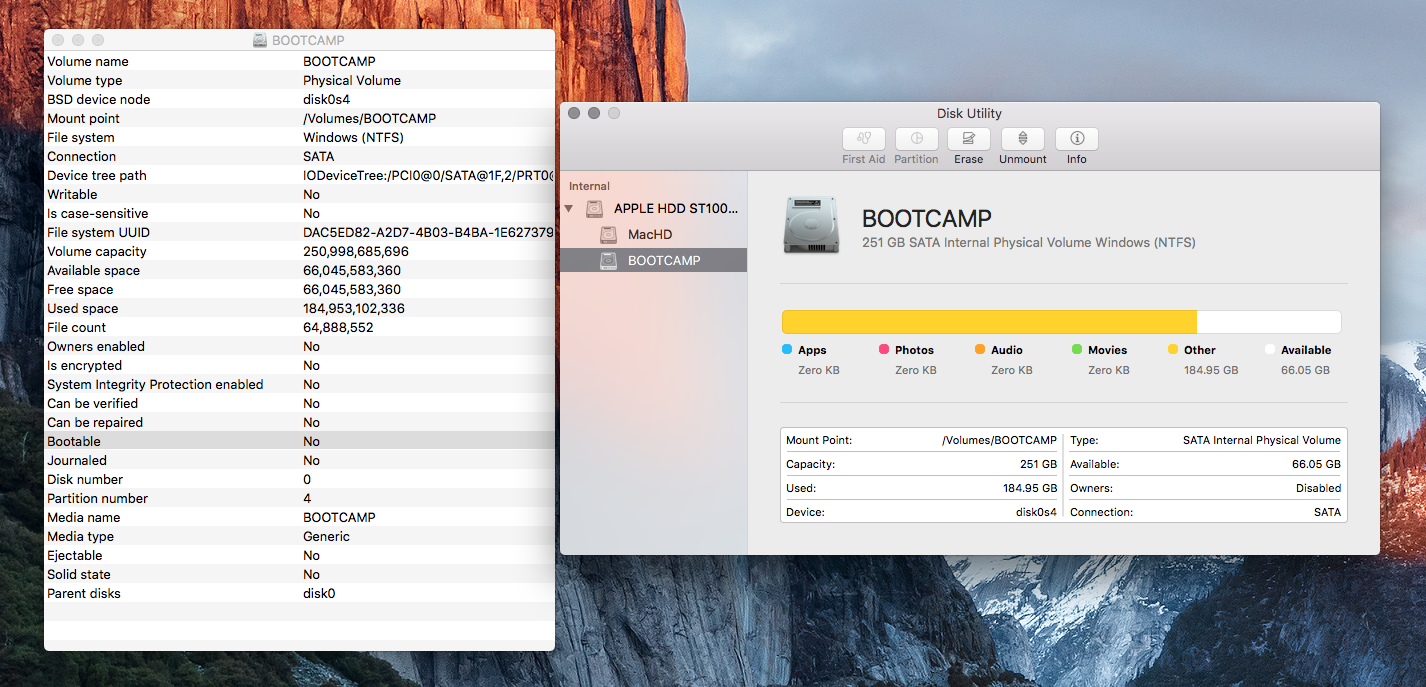The image size is (1426, 687).
Task: Select APPLE HDD ST100... in the sidebar
Action: [x=654, y=209]
